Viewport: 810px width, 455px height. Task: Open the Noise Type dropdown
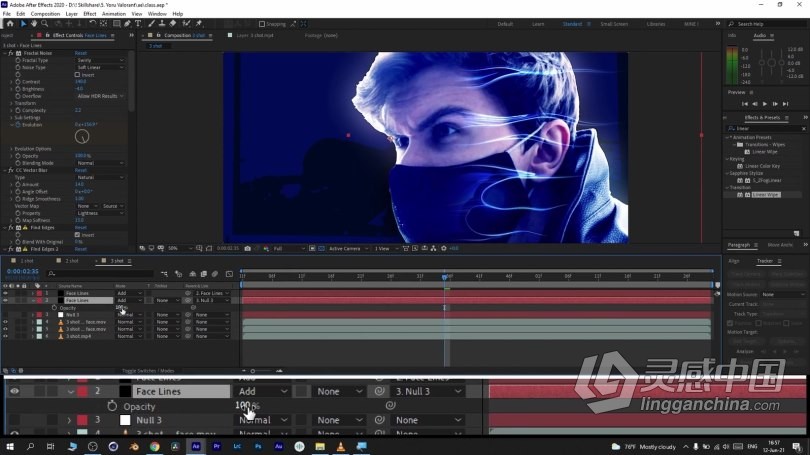(100, 68)
